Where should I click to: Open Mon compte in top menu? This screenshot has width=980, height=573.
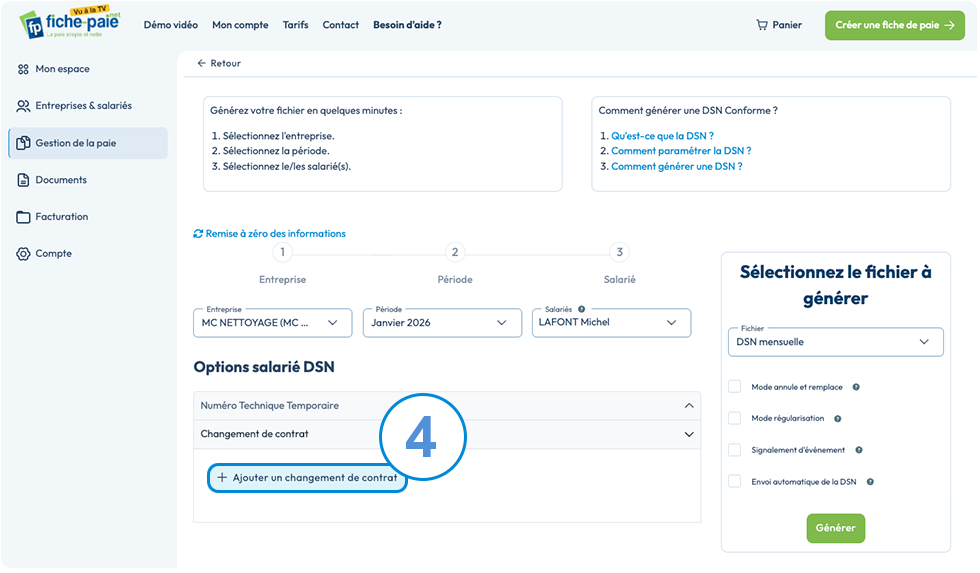pyautogui.click(x=240, y=25)
